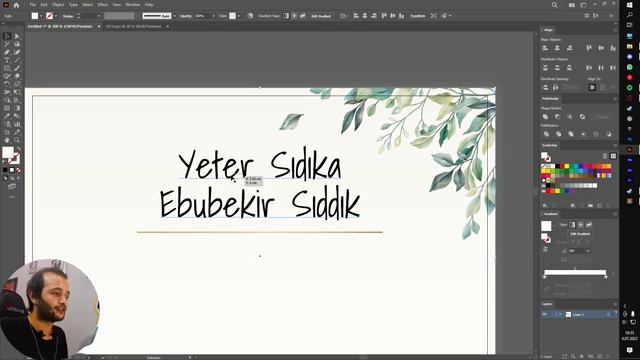Click Vertical Align Bottom in the Align panel
The width and height of the screenshot is (640, 360).
tap(613, 48)
